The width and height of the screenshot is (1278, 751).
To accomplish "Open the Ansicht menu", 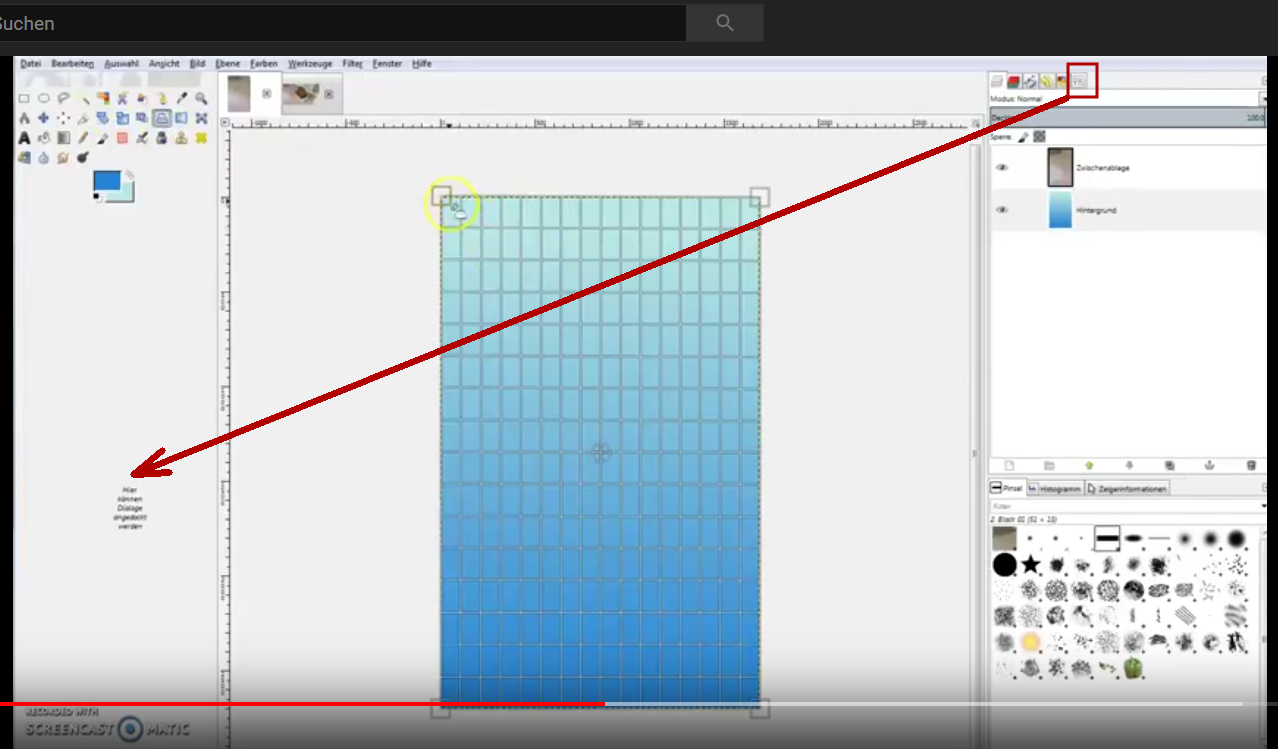I will click(164, 64).
